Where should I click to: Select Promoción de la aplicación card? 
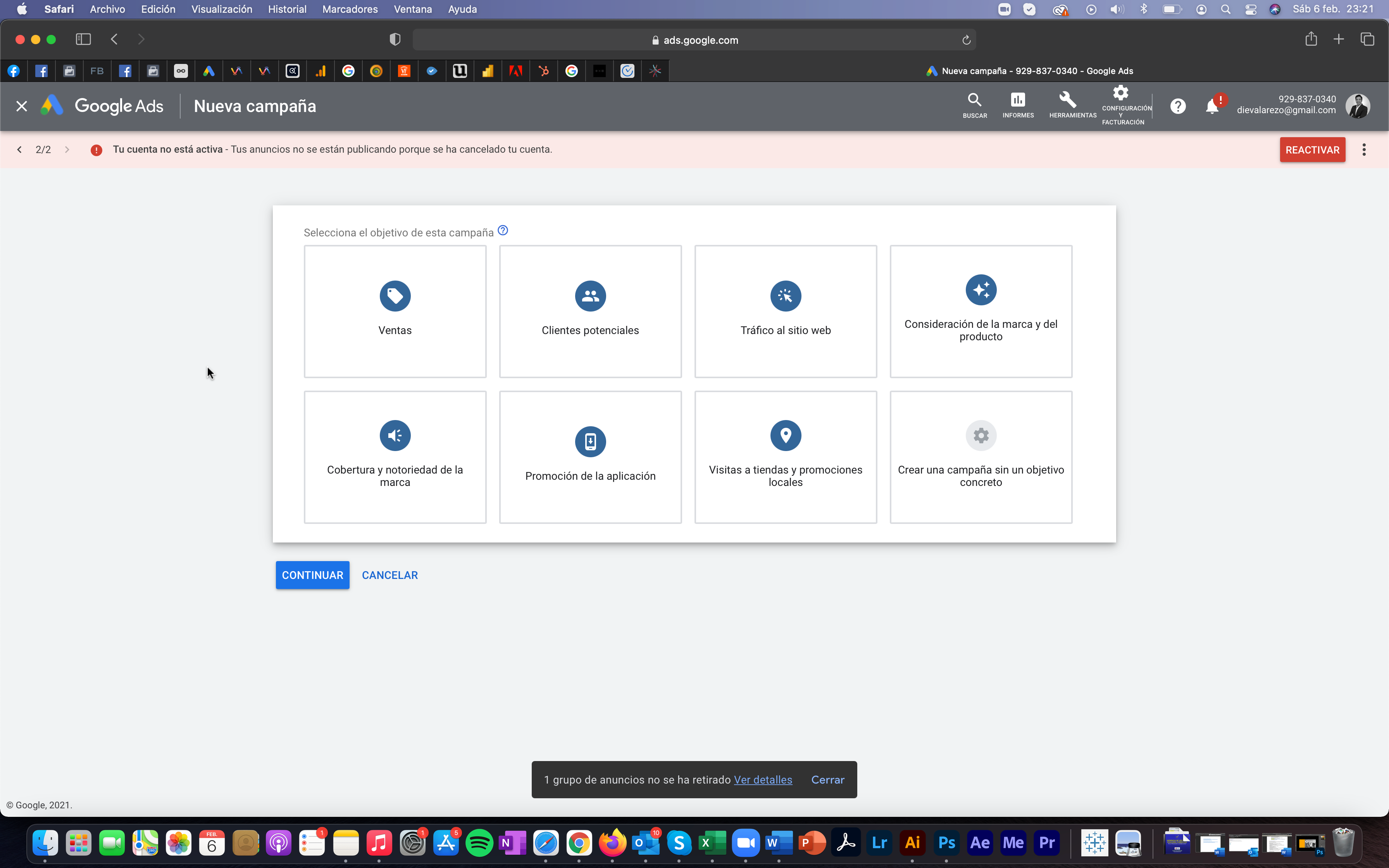(x=590, y=457)
